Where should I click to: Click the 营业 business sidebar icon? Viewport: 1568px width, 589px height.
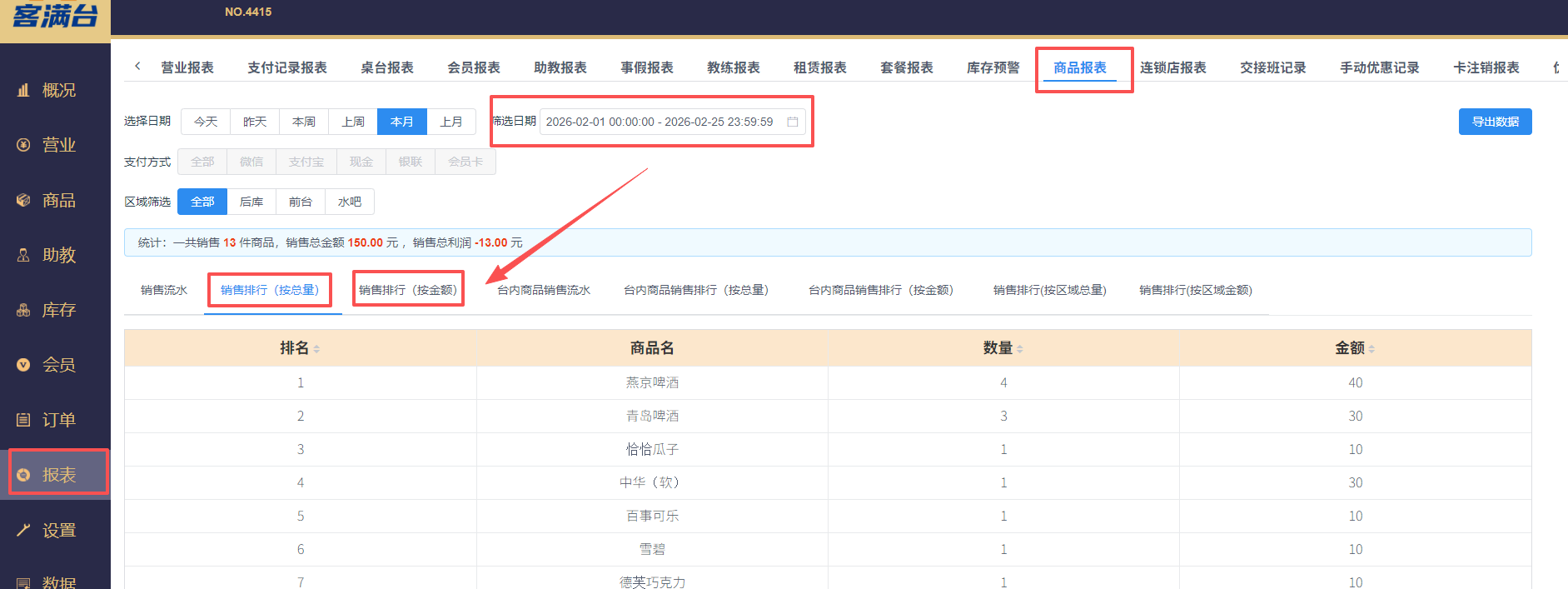tap(23, 145)
